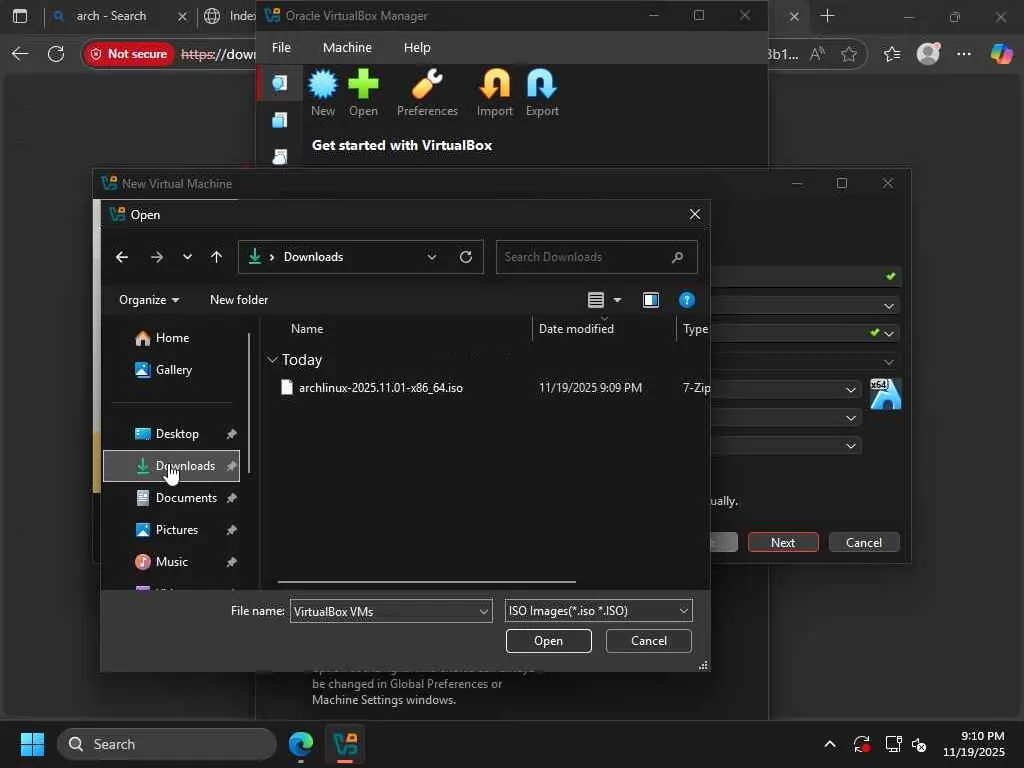
Task: Open Edge profile avatar
Action: coord(928,54)
